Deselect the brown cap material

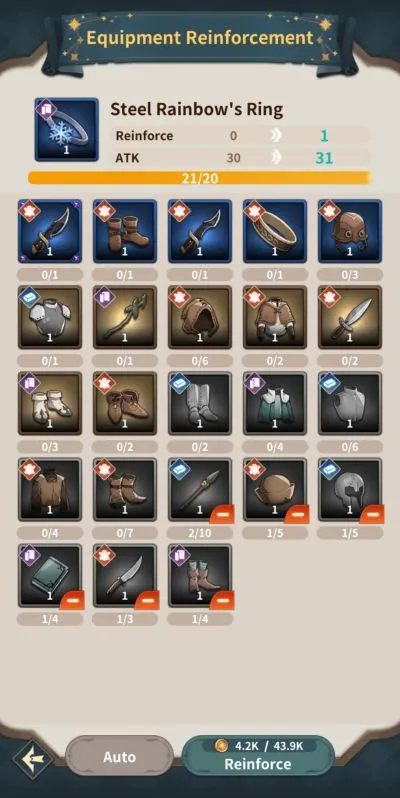pyautogui.click(x=297, y=514)
